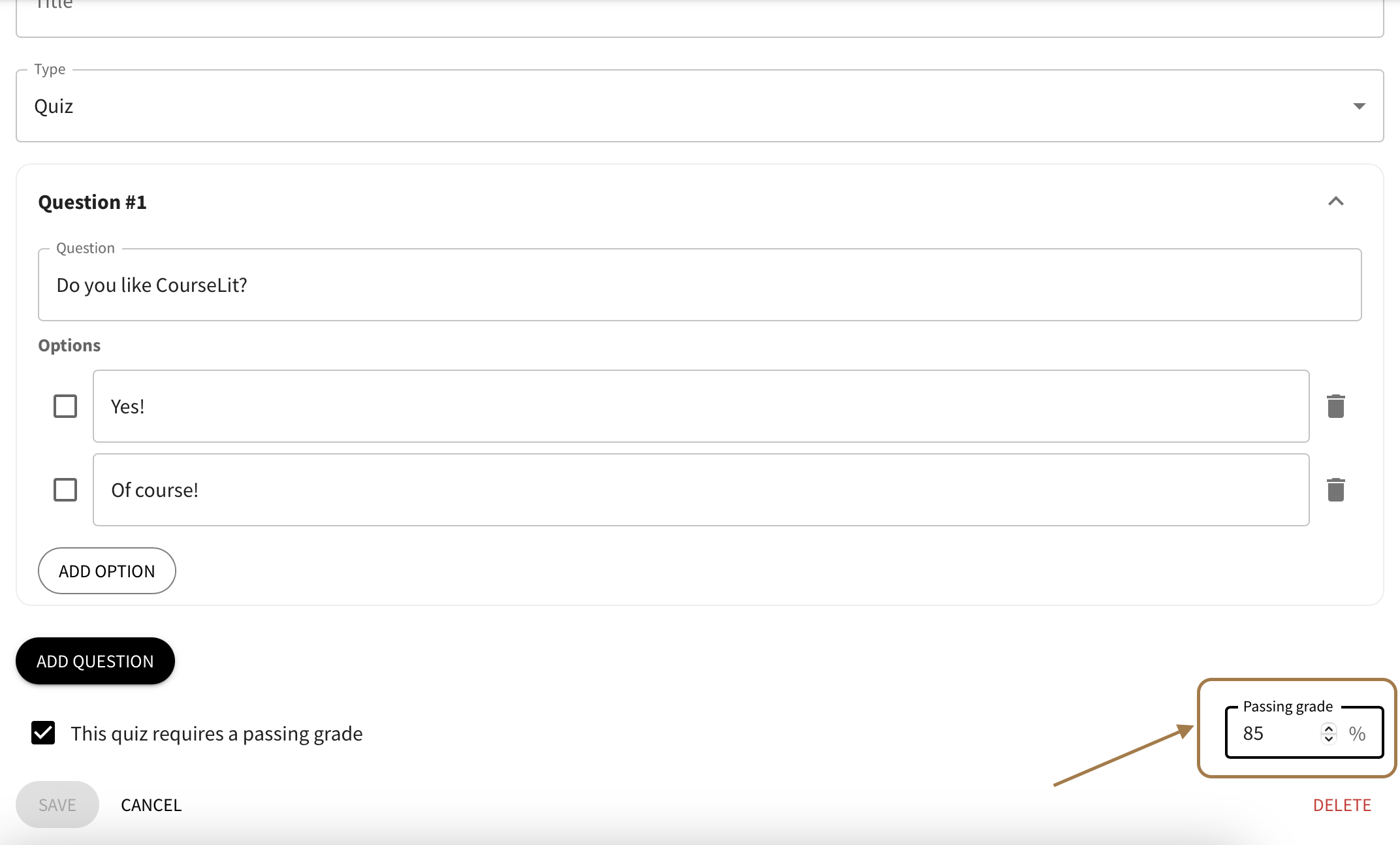Open the Type dropdown arrow
This screenshot has height=845, width=1400.
1359,106
